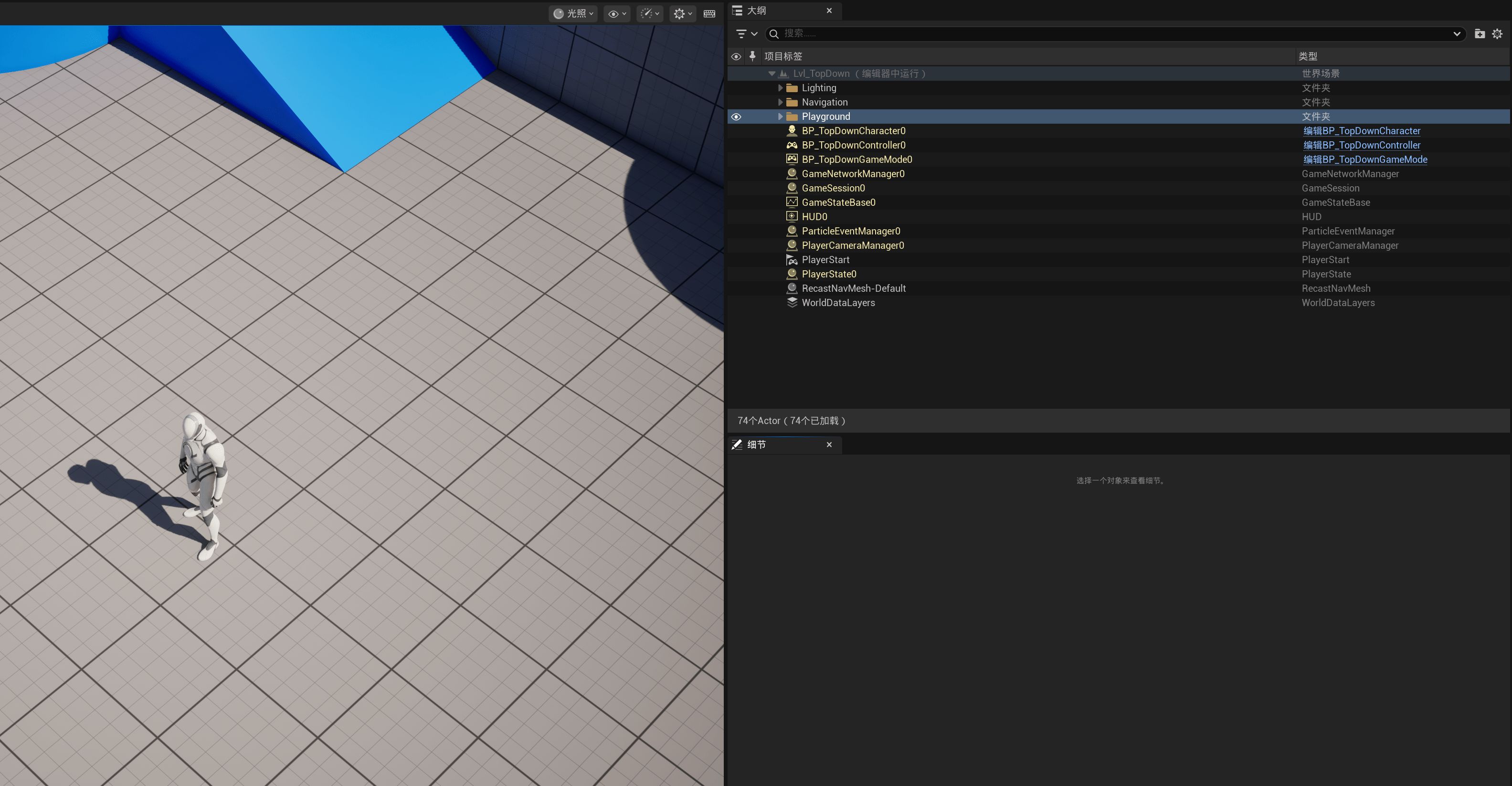Click the RecastNavMesh-Default actor icon

792,288
